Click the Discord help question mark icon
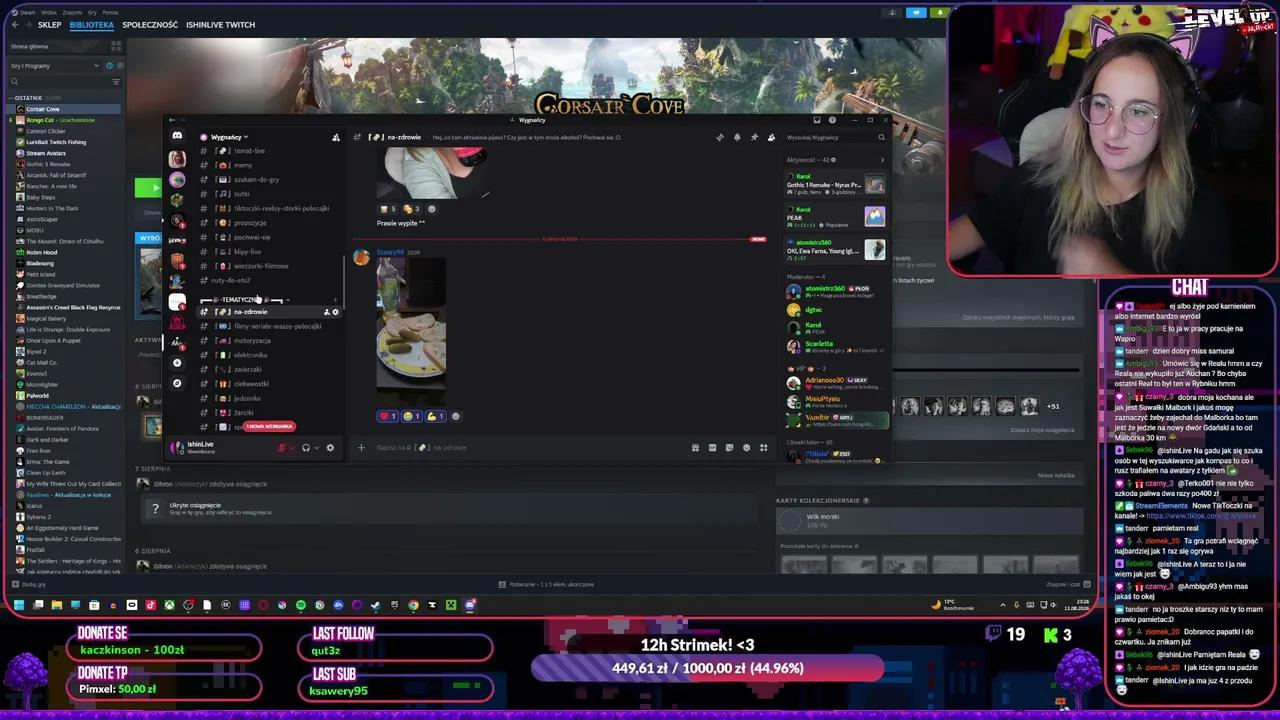Screen dimensions: 1280x720 (x=832, y=120)
